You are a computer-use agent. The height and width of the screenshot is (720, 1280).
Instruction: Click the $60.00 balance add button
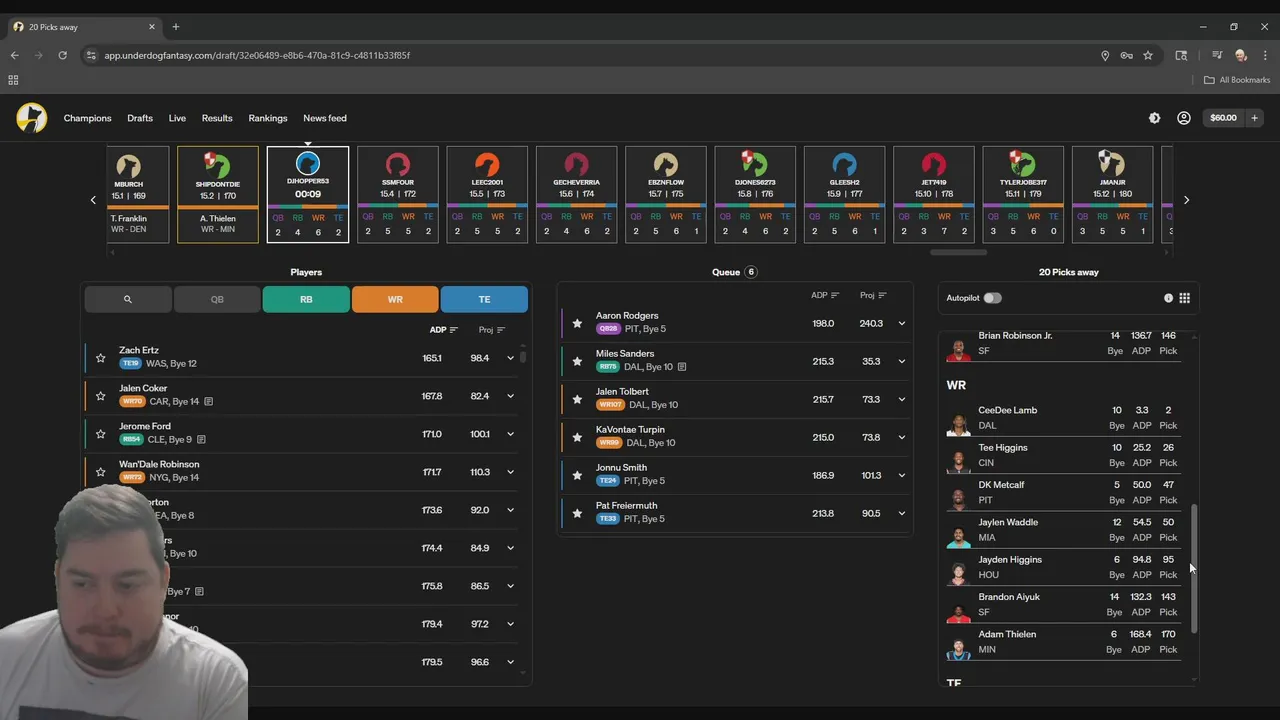[x=1254, y=118]
